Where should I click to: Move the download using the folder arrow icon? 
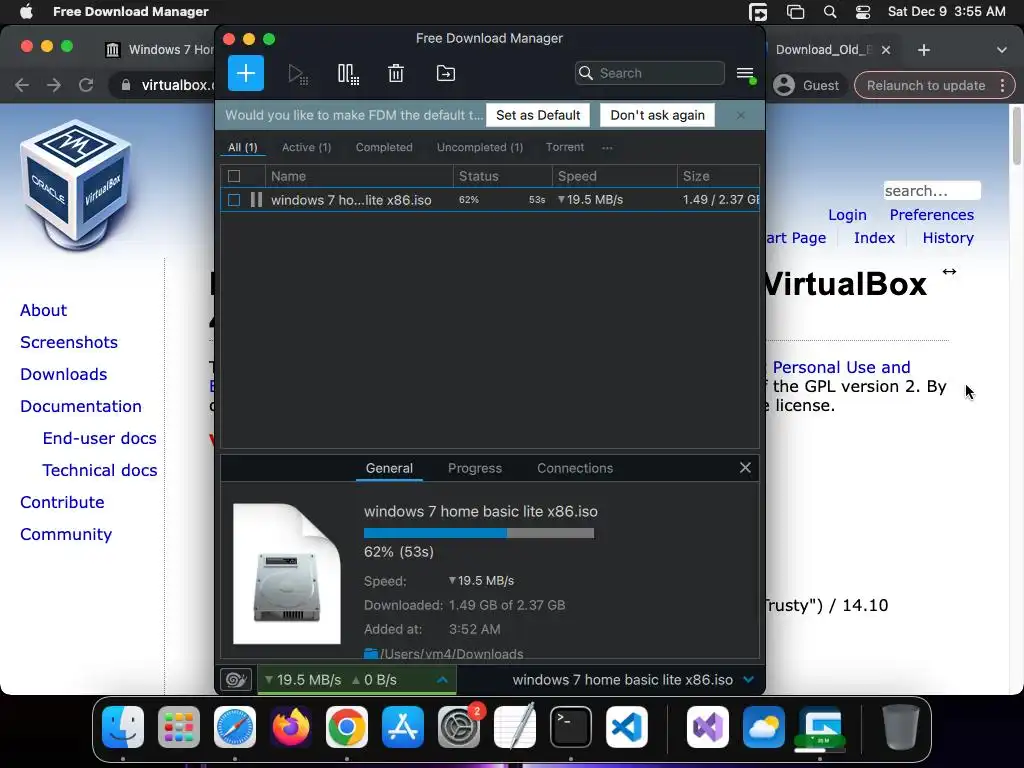(x=445, y=73)
